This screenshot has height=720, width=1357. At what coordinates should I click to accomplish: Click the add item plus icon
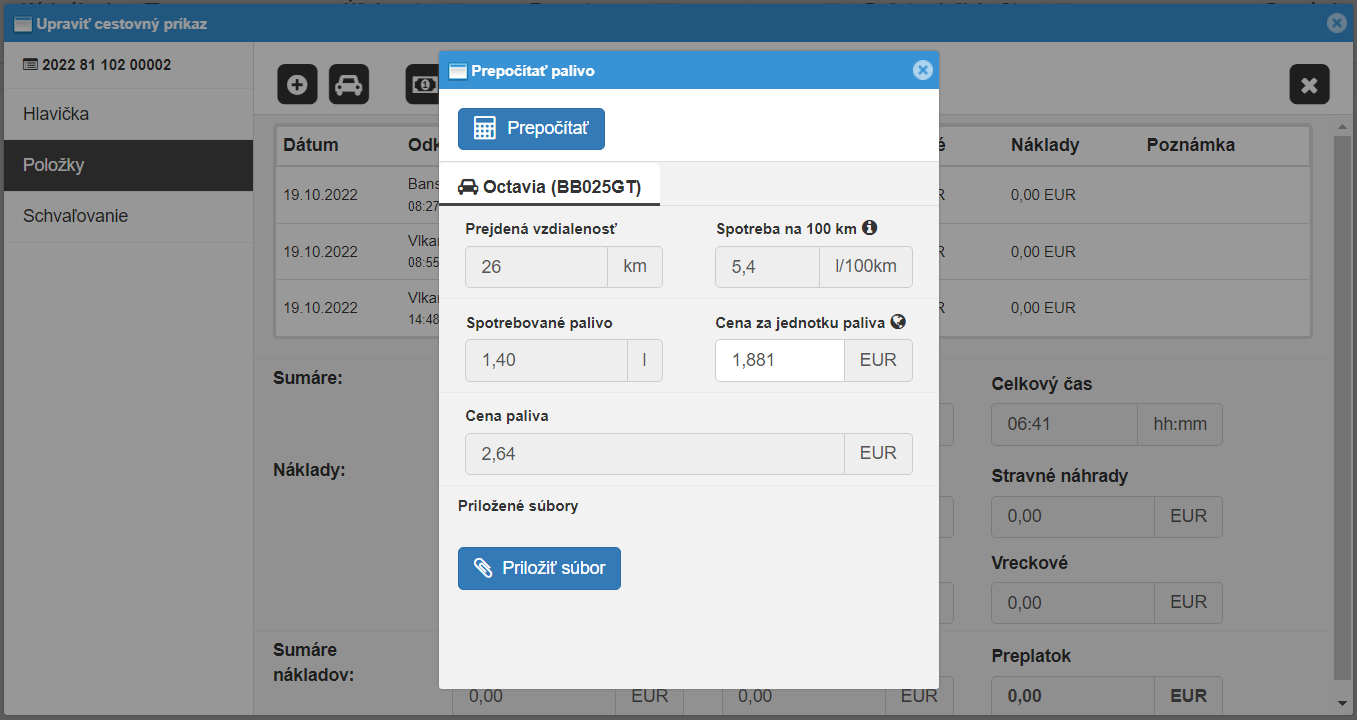[x=297, y=85]
